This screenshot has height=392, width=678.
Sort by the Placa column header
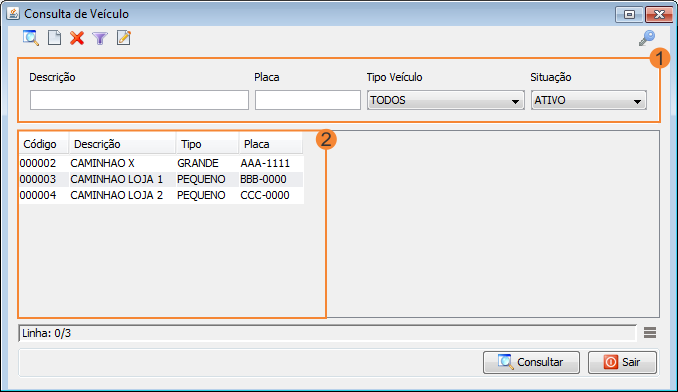tap(271, 144)
